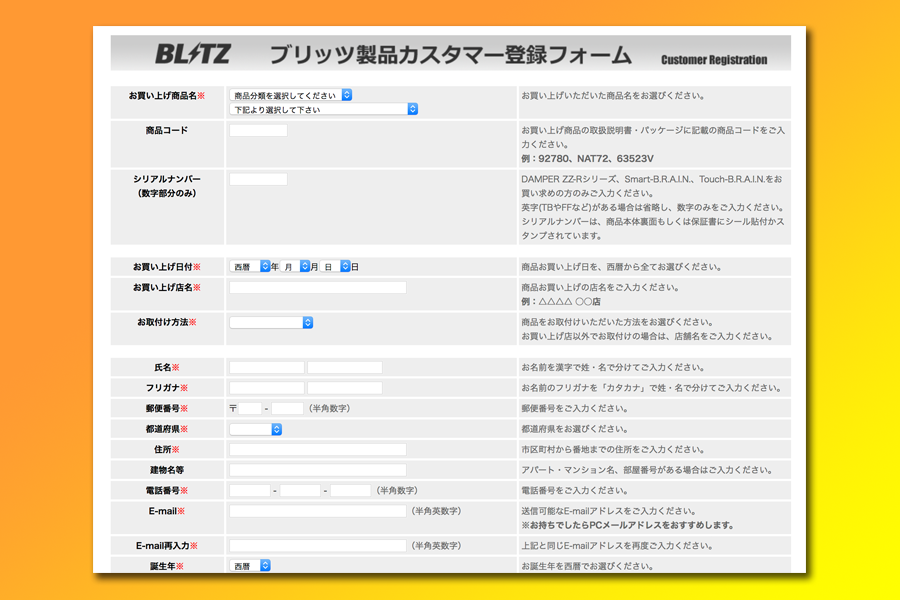This screenshot has height=600, width=900.
Task: Click the example text '例：△△△△ ○○店'
Action: [x=561, y=301]
